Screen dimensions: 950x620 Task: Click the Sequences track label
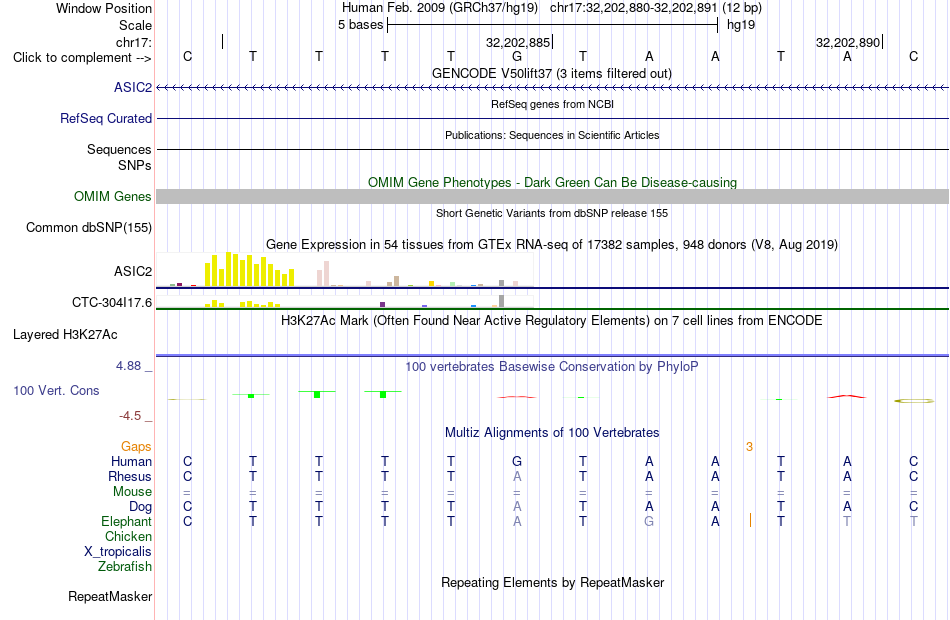tap(119, 149)
